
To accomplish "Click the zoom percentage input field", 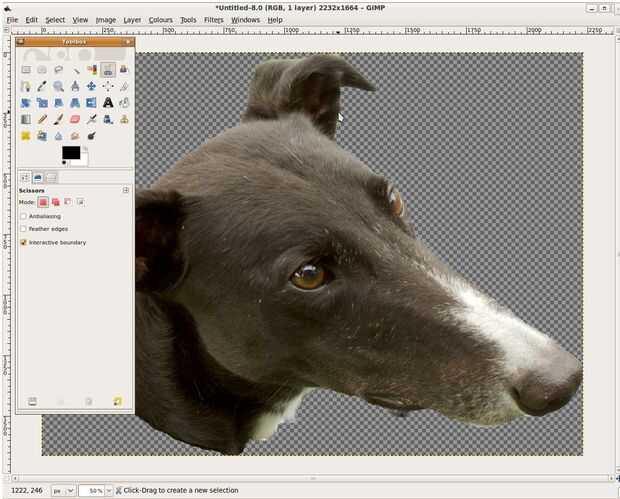I will pos(91,491).
